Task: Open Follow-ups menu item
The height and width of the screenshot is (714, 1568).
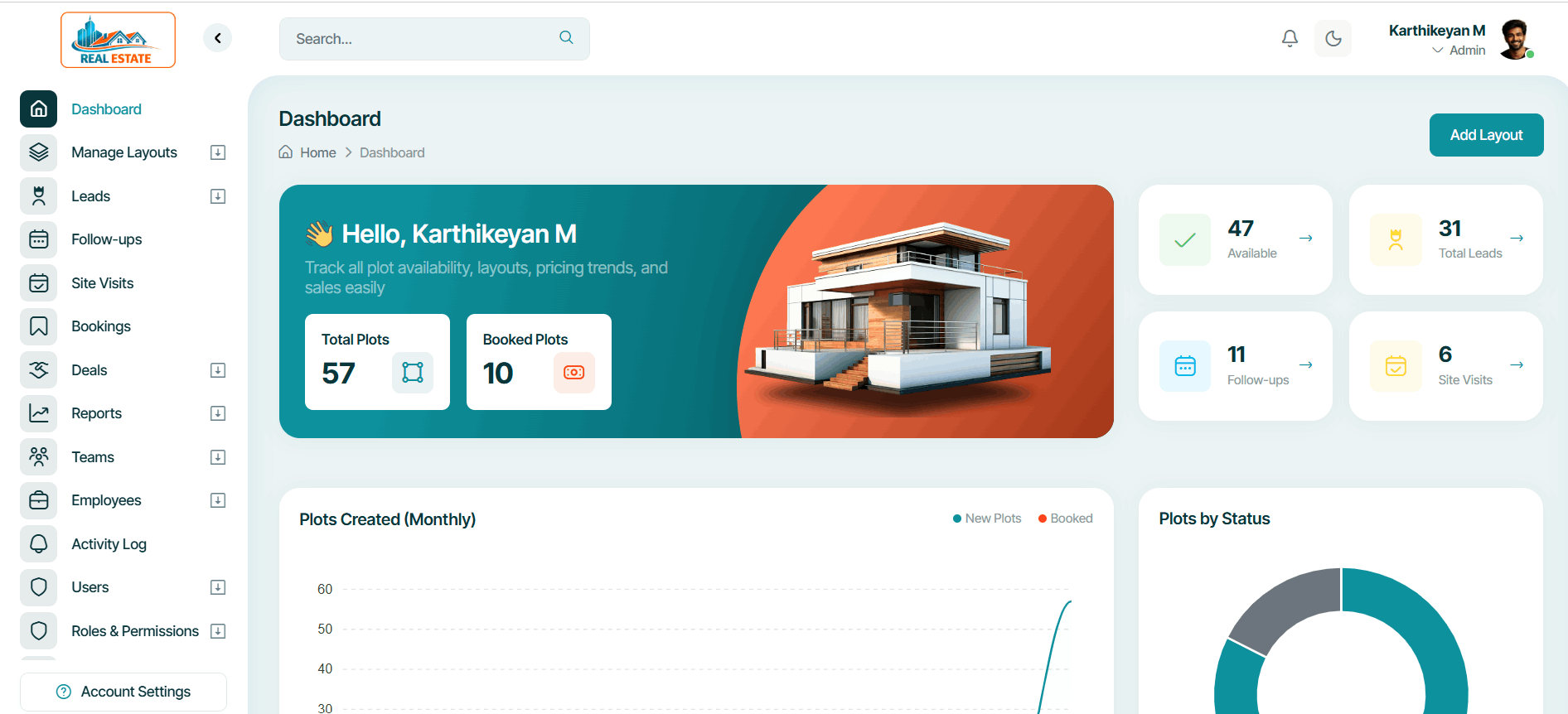Action: tap(107, 239)
